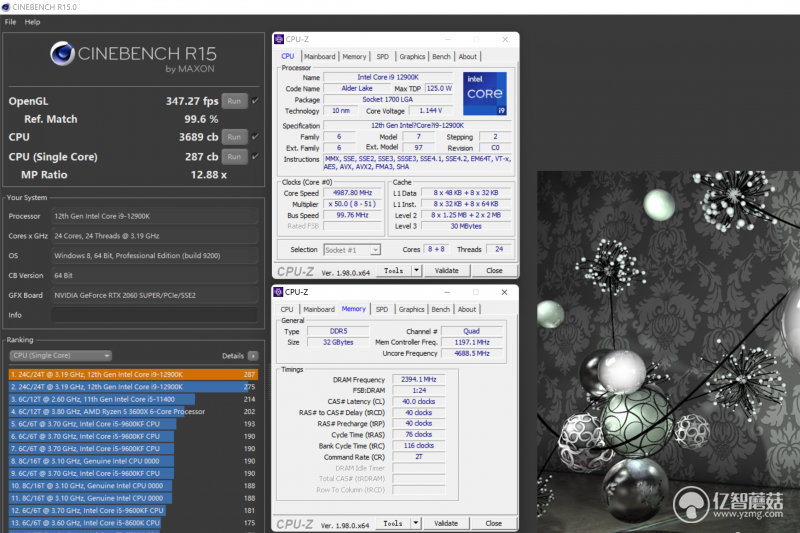800x533 pixels.
Task: Switch to Memory tab in upper CPU-Z
Action: (354, 57)
